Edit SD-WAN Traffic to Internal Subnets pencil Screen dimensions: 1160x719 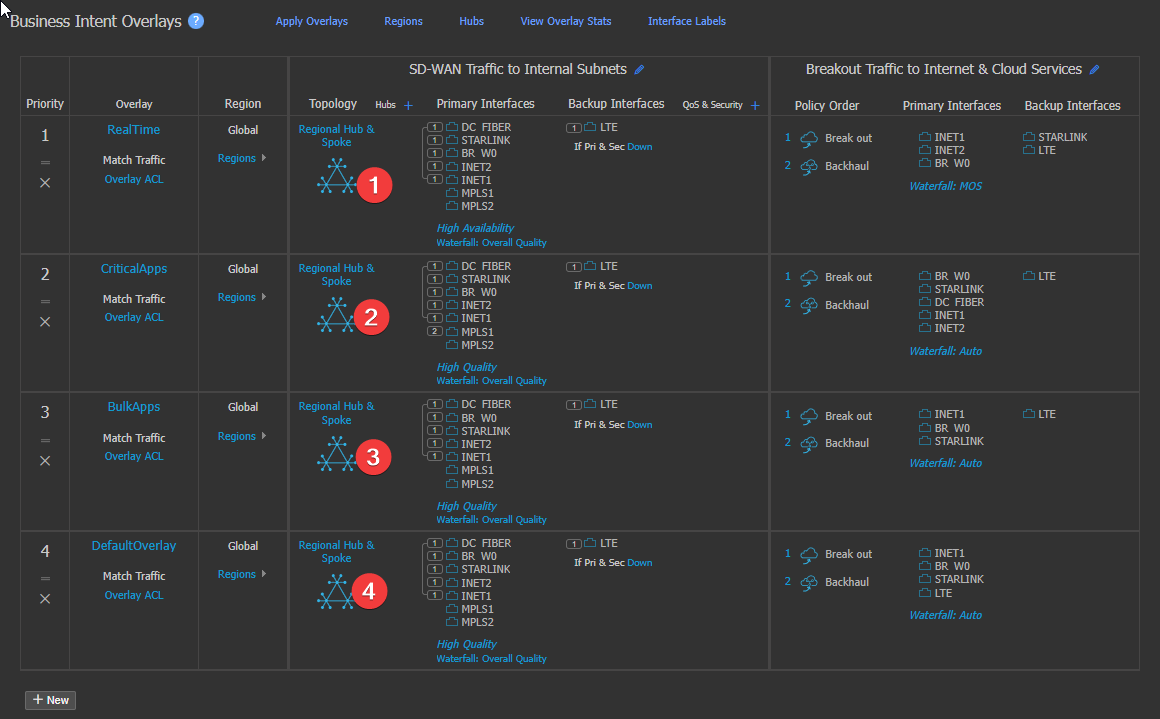pos(639,70)
